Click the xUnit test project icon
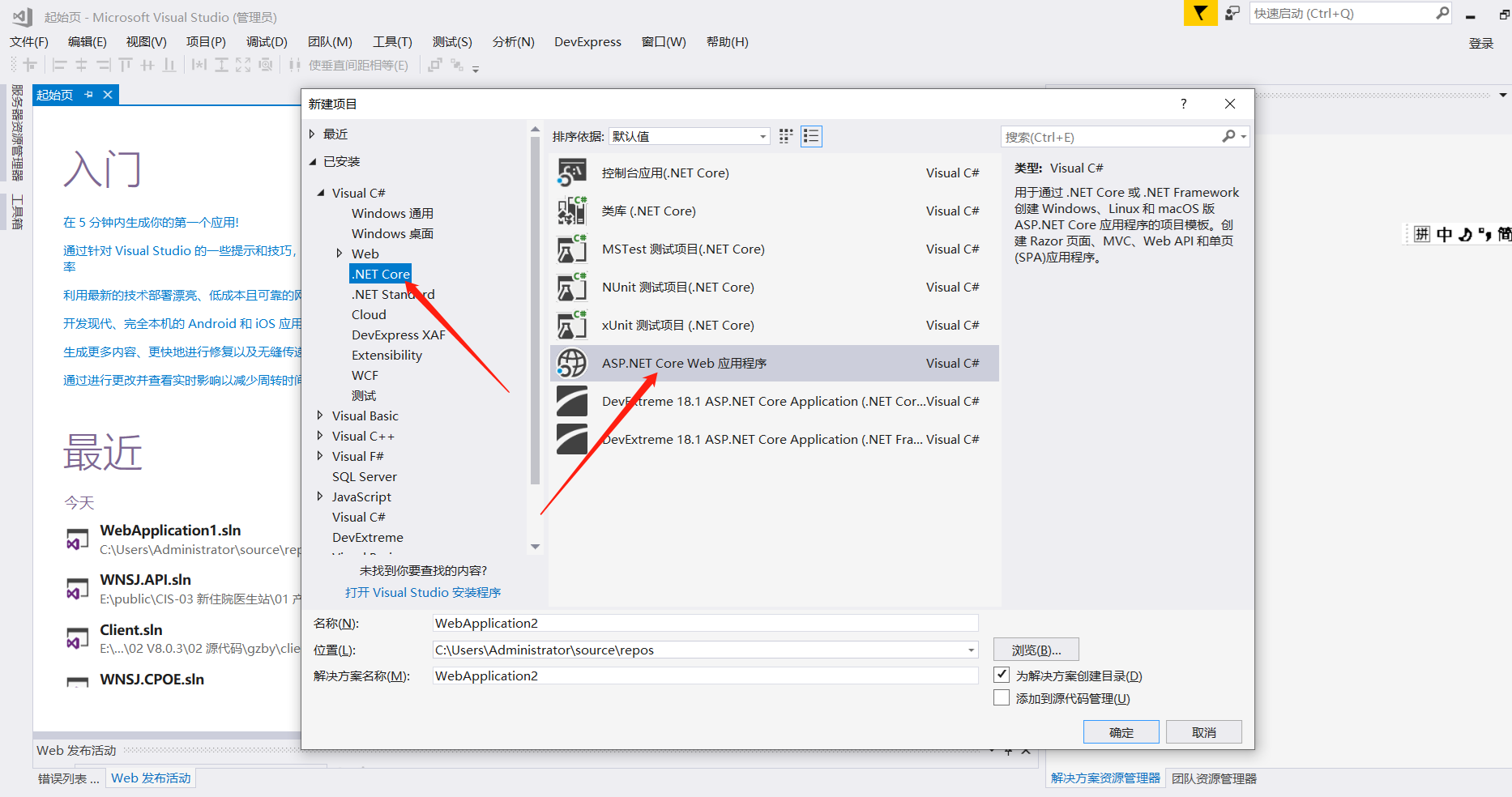Image resolution: width=1512 pixels, height=797 pixels. [x=572, y=325]
